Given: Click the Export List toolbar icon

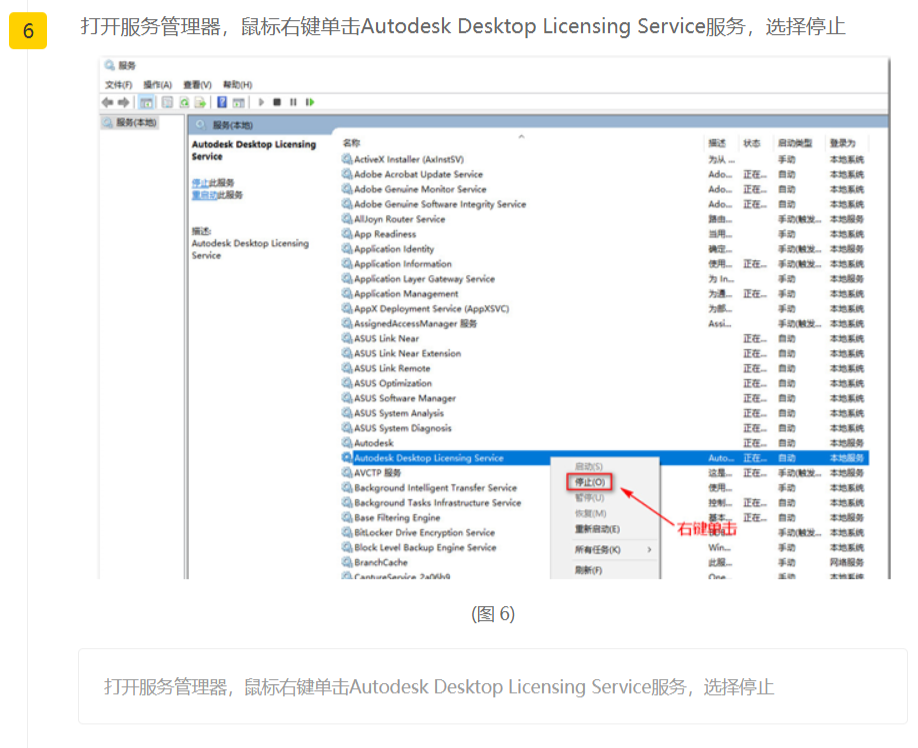Looking at the screenshot, I should pos(200,102).
